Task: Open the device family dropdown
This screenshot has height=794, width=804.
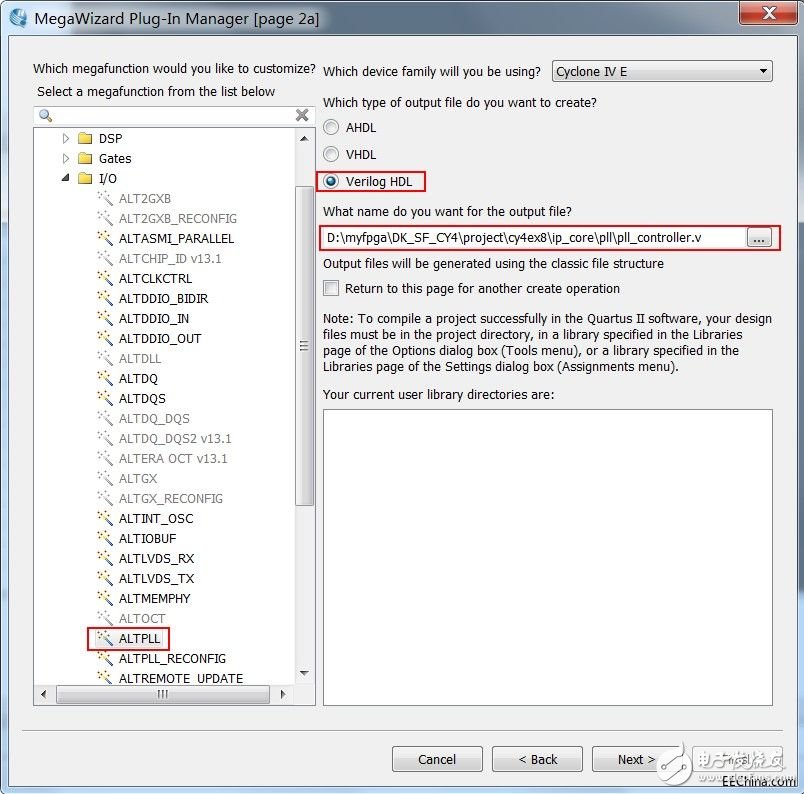Action: [x=662, y=71]
